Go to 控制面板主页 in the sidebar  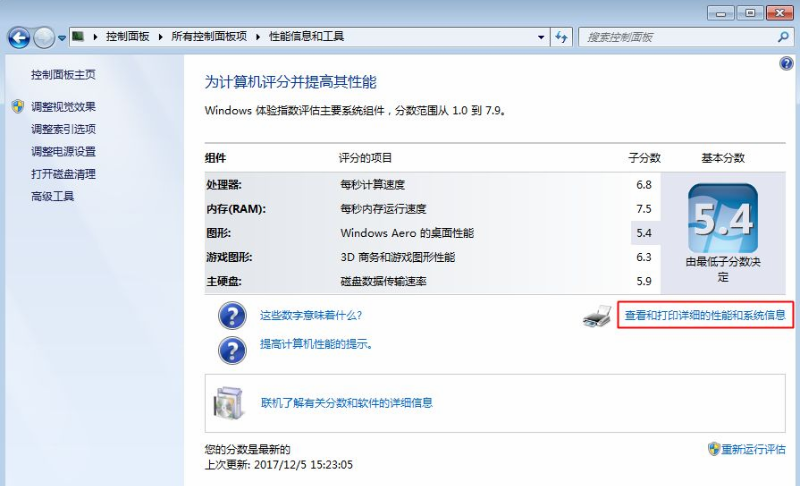click(x=63, y=75)
